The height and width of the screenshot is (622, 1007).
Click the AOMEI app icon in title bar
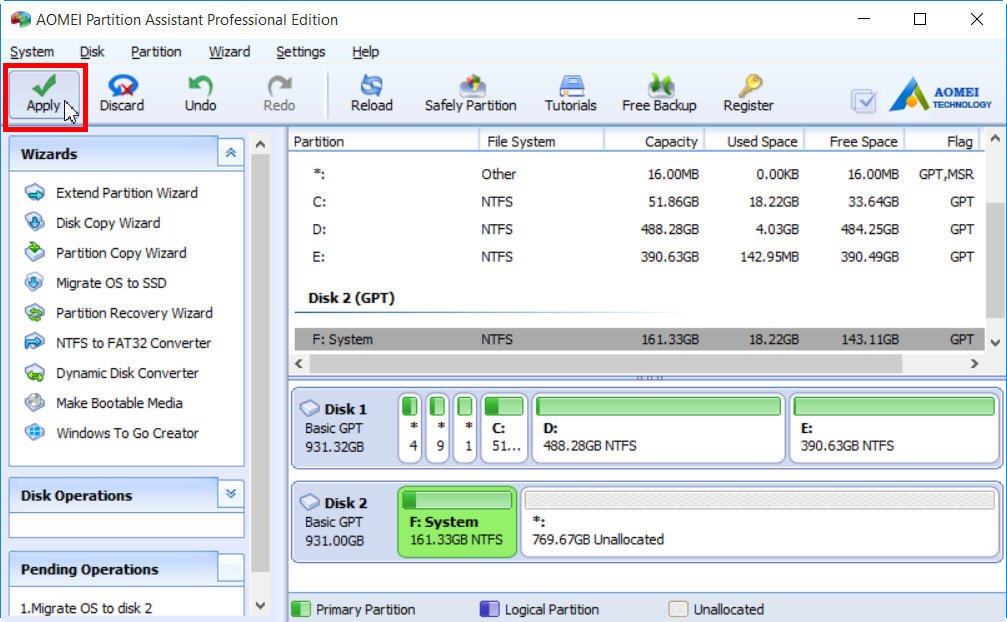(21, 19)
